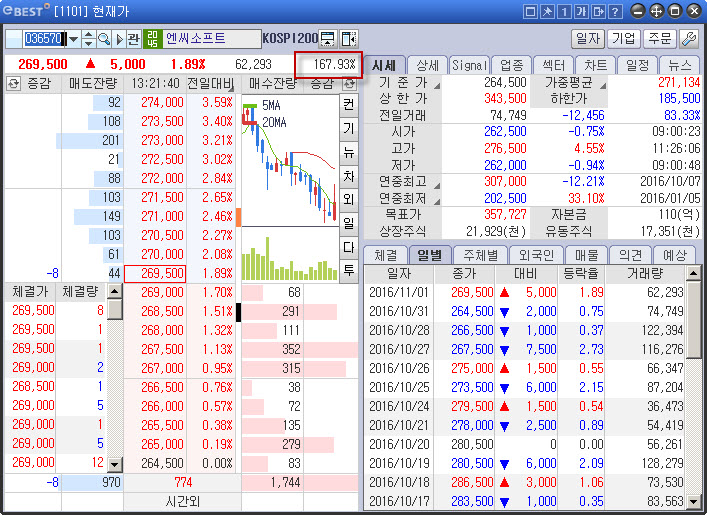This screenshot has height=515, width=707.
Task: Open the 주체별 tab
Action: (x=481, y=255)
